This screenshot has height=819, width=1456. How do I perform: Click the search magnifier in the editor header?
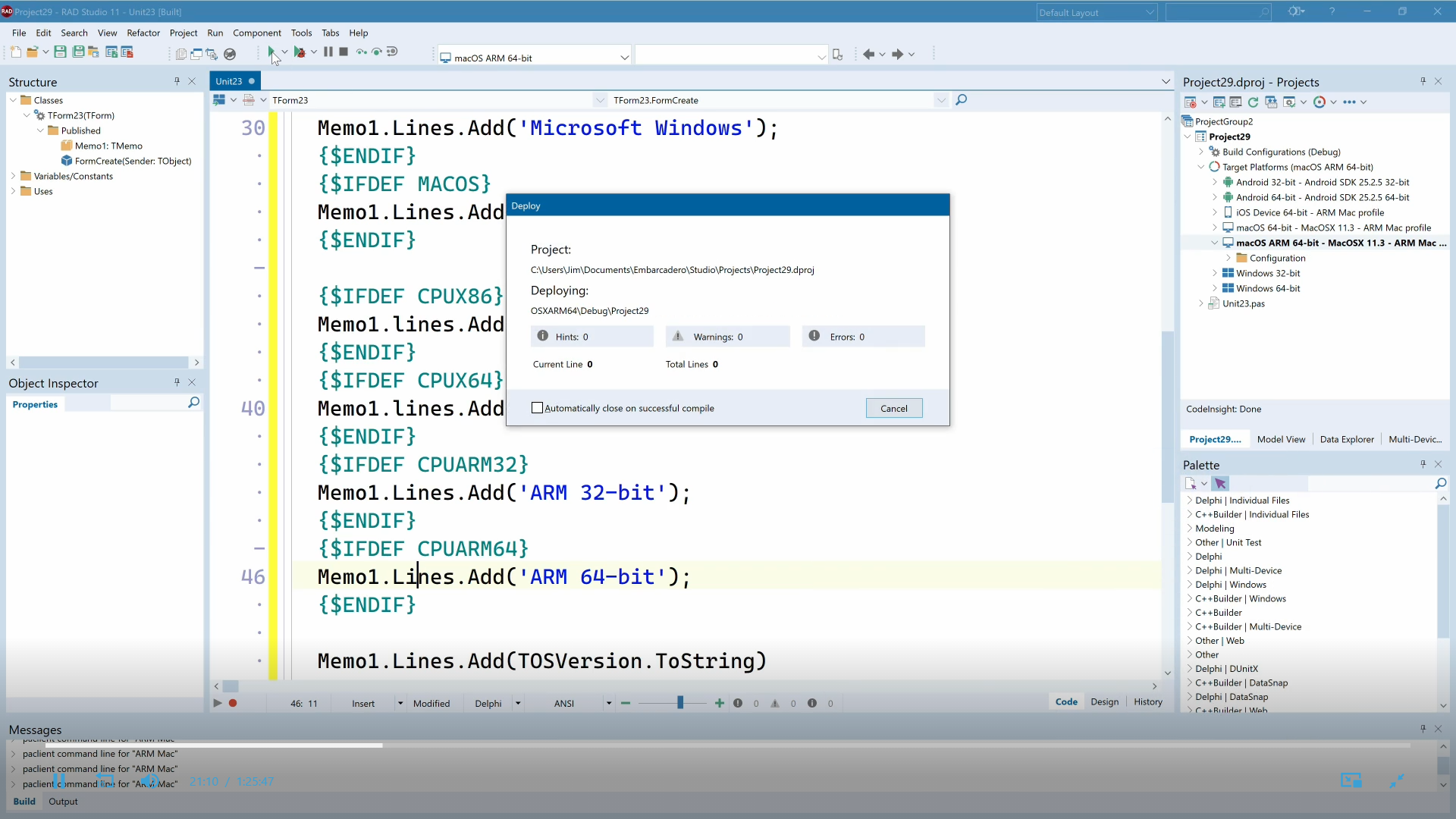pos(962,100)
